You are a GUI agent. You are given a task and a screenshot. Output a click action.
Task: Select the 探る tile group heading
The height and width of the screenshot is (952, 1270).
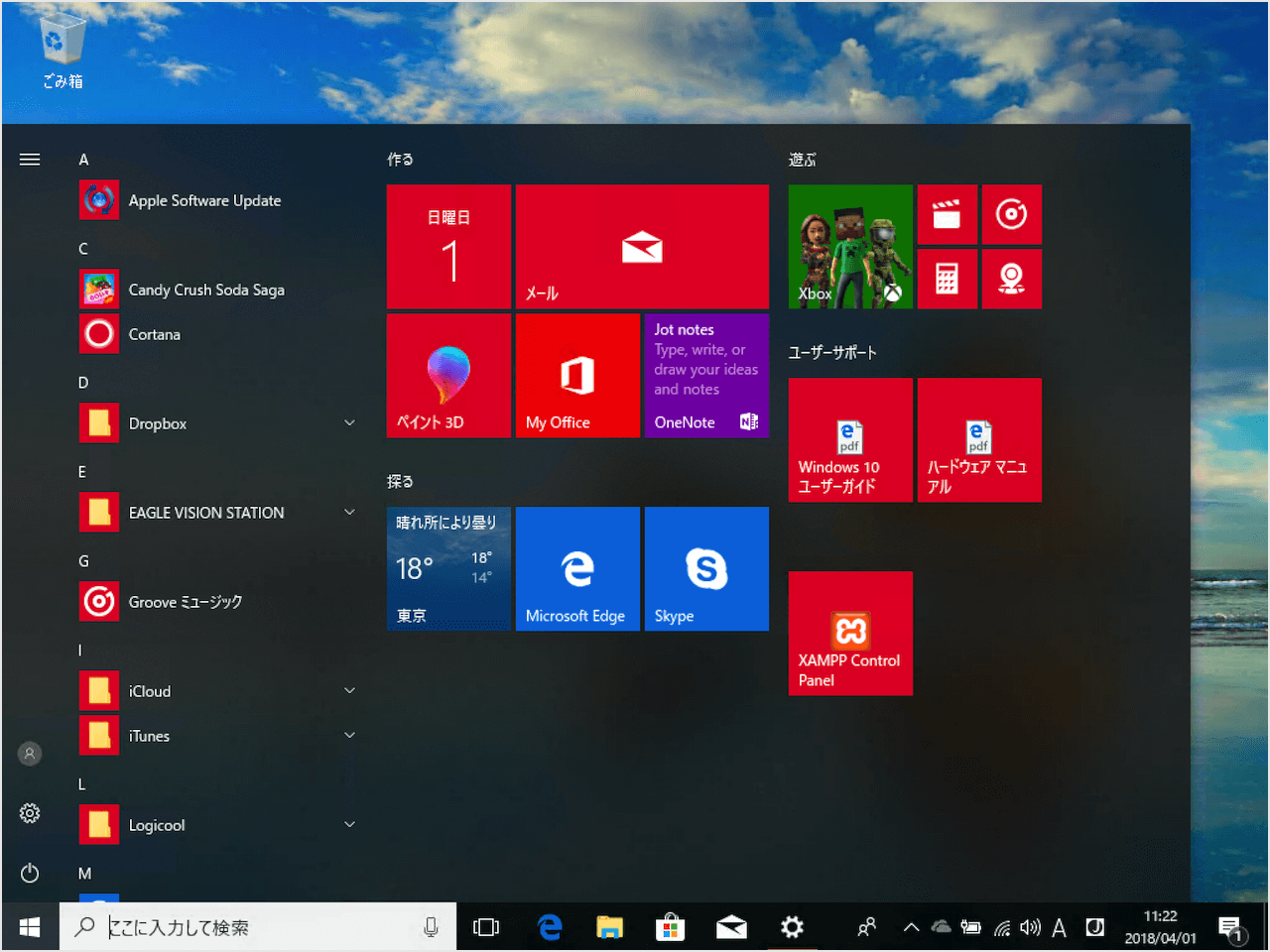tap(400, 481)
